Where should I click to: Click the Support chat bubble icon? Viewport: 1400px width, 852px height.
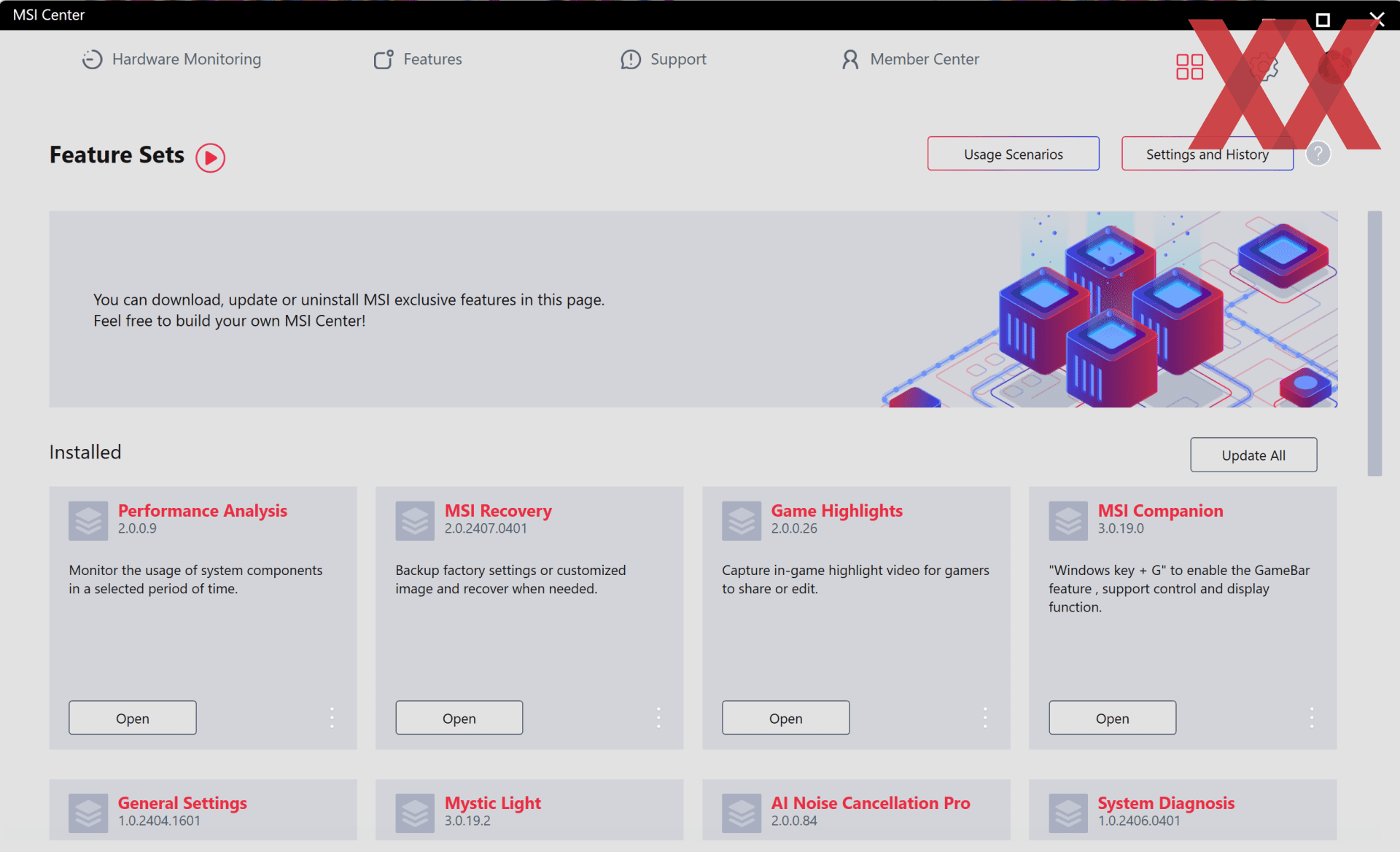point(631,59)
